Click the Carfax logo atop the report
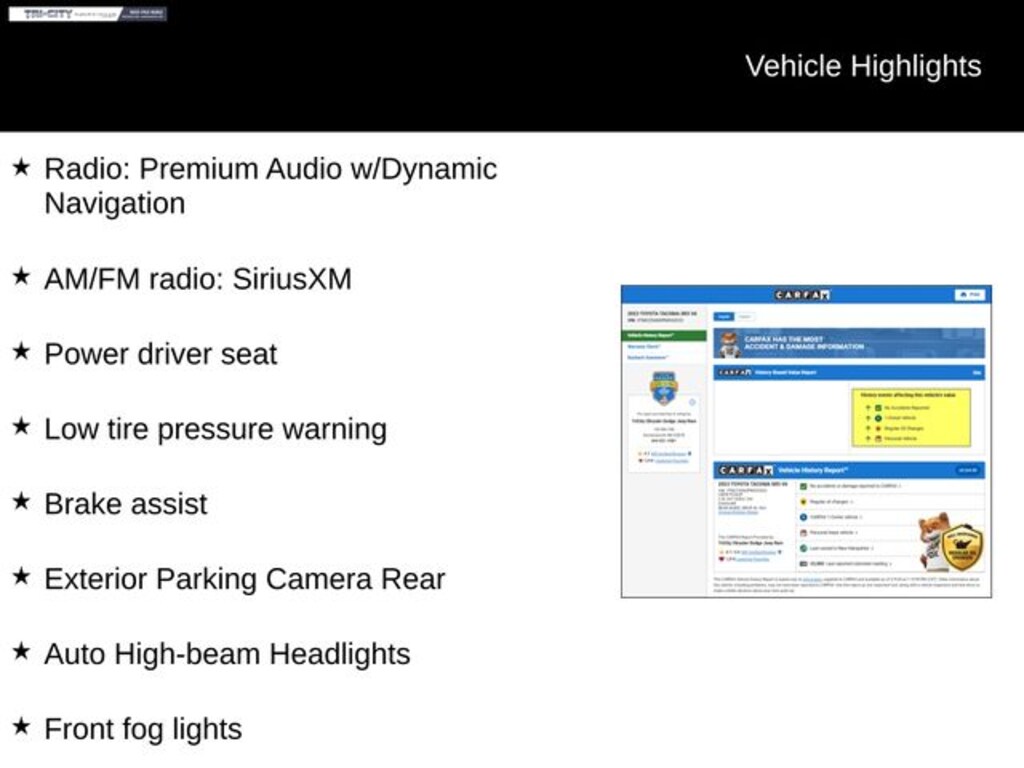Screen dimensions: 1024x768 tap(802, 295)
